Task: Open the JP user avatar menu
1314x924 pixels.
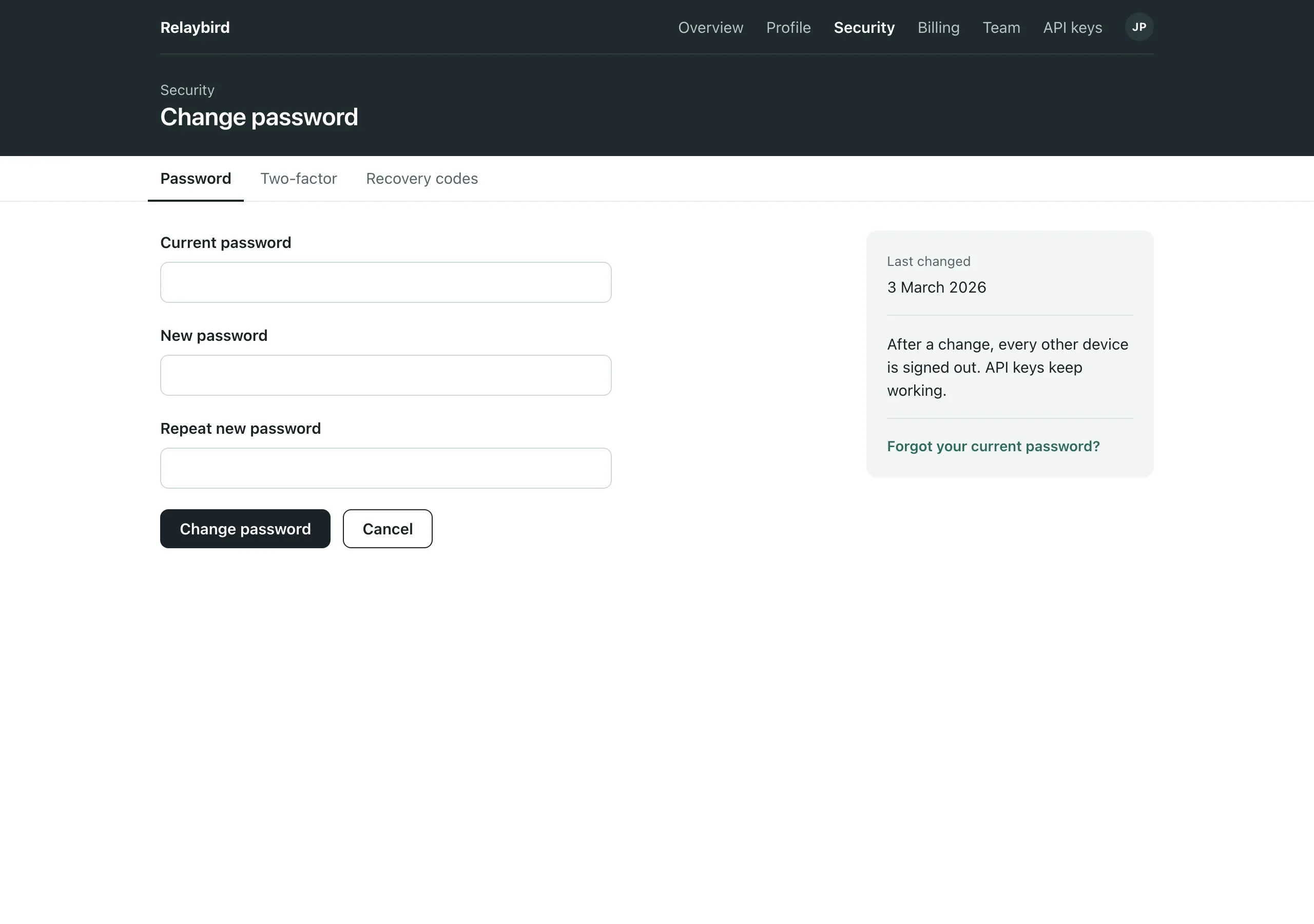Action: [x=1139, y=27]
